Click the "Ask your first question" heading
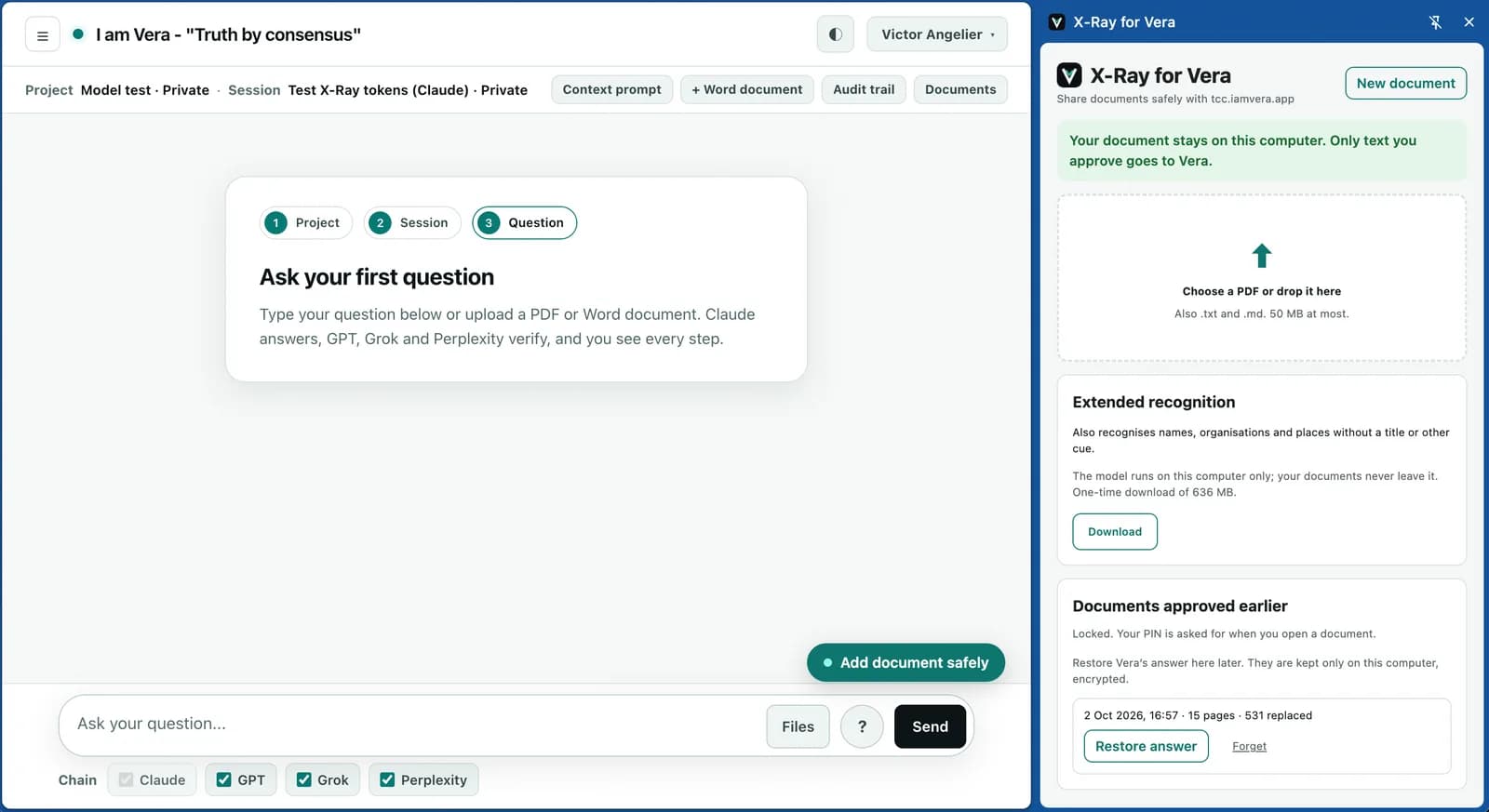The image size is (1489, 812). 377,277
